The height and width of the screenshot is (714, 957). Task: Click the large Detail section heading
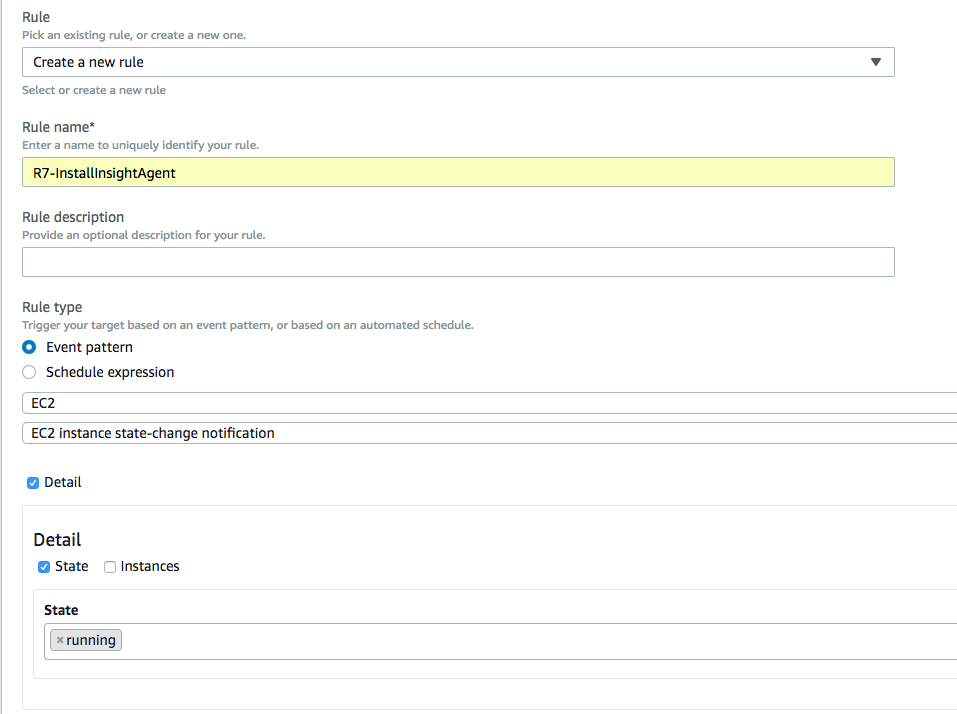(57, 540)
